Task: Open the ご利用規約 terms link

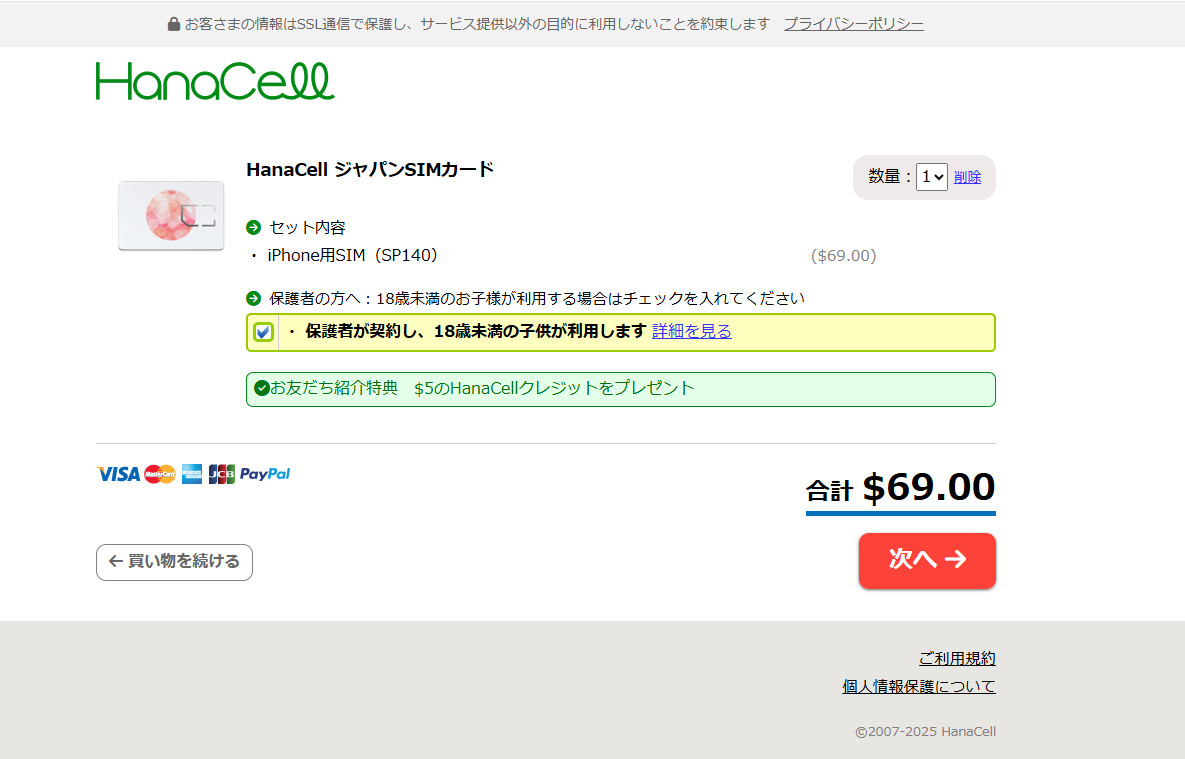Action: pos(958,658)
